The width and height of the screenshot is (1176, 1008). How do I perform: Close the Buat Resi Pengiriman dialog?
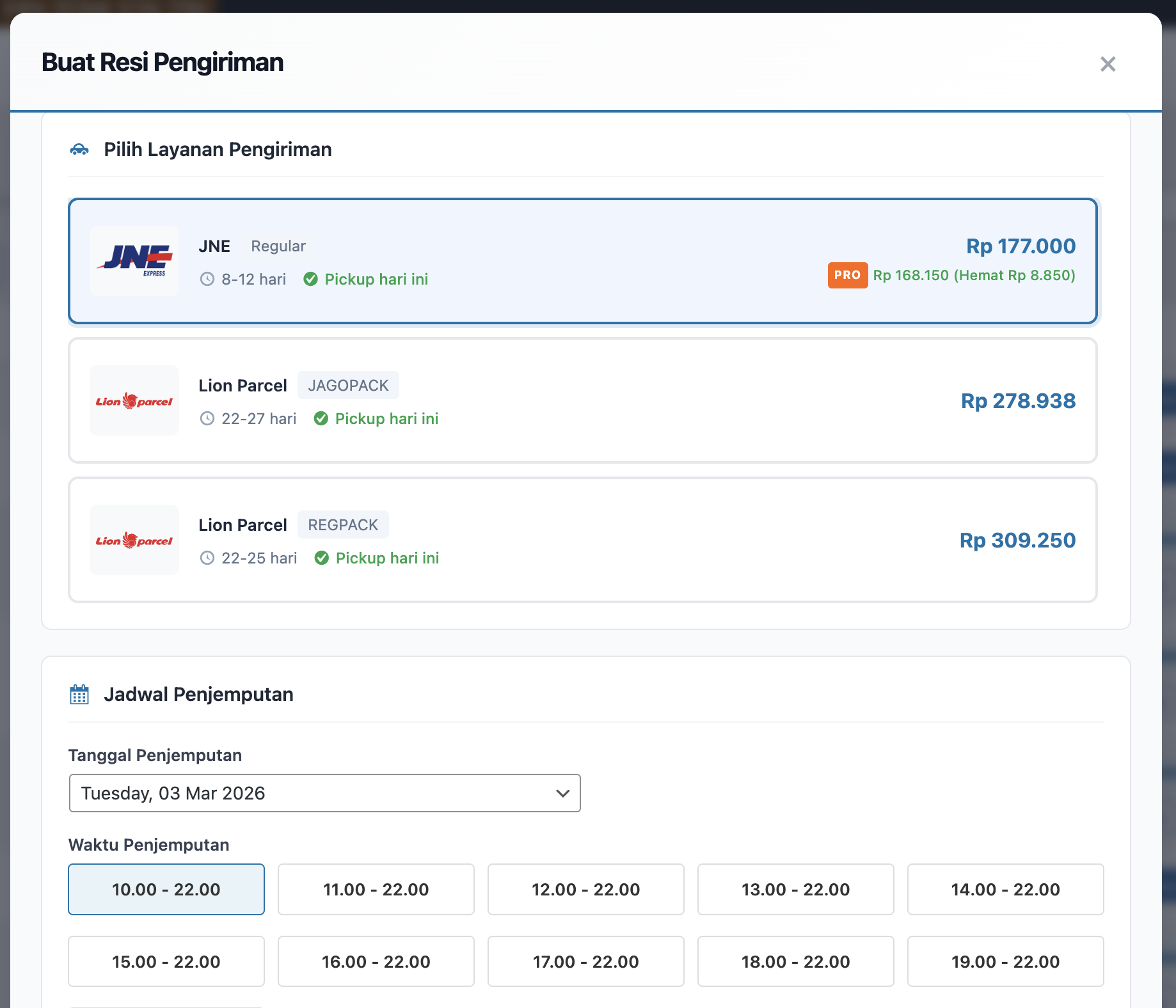[1108, 64]
